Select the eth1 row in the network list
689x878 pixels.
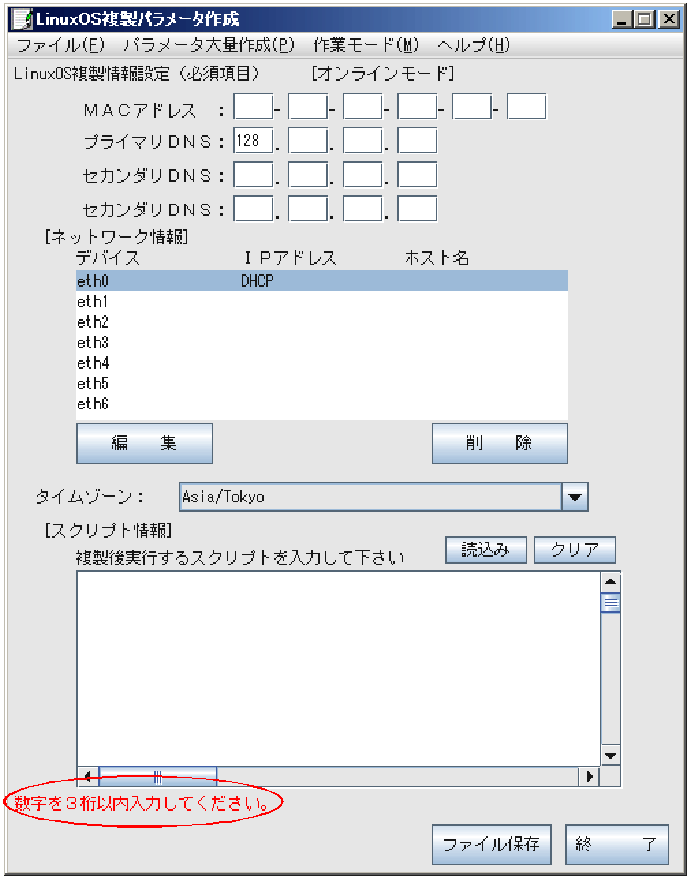coord(322,302)
